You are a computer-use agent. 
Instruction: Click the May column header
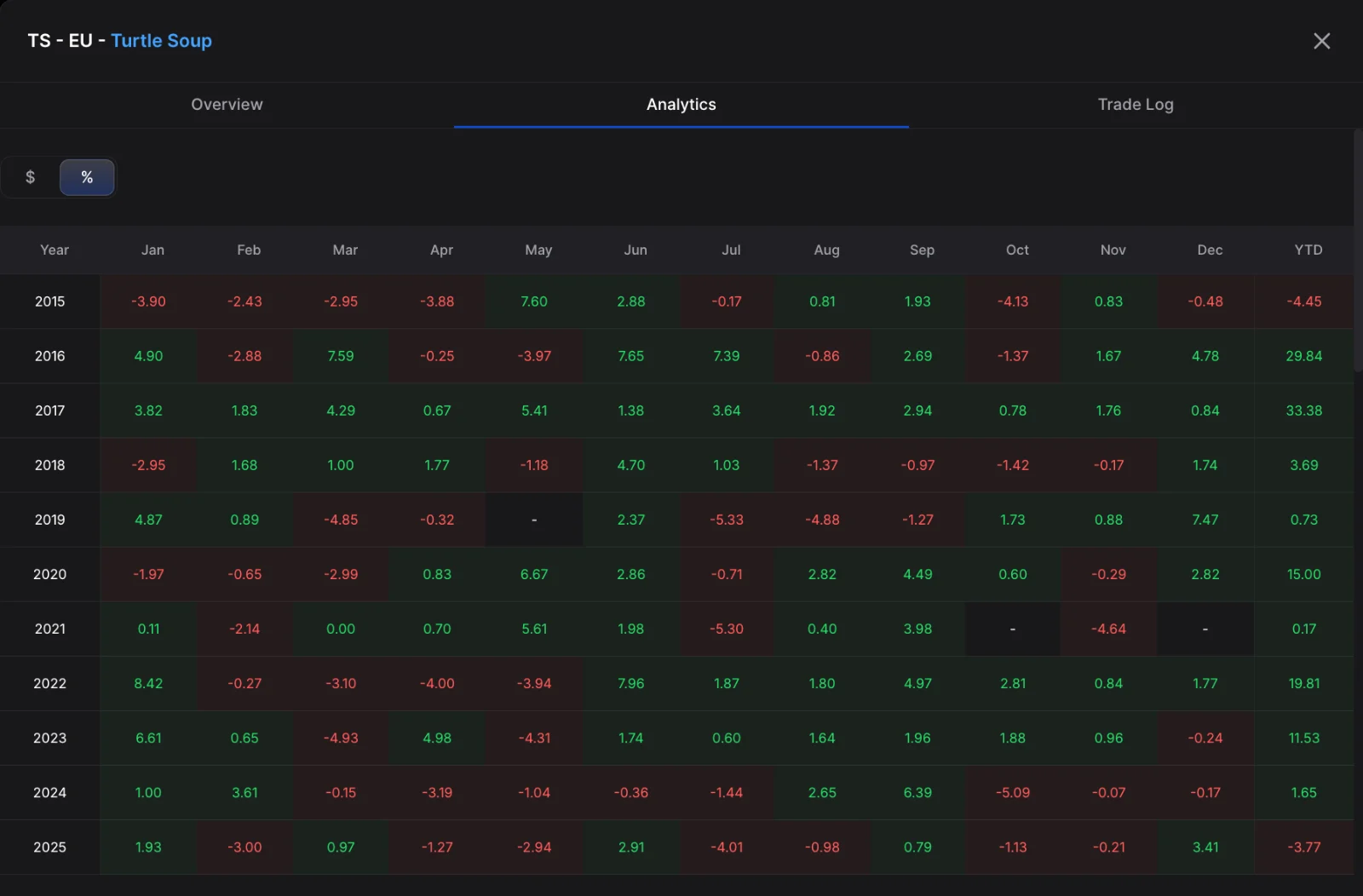(538, 250)
